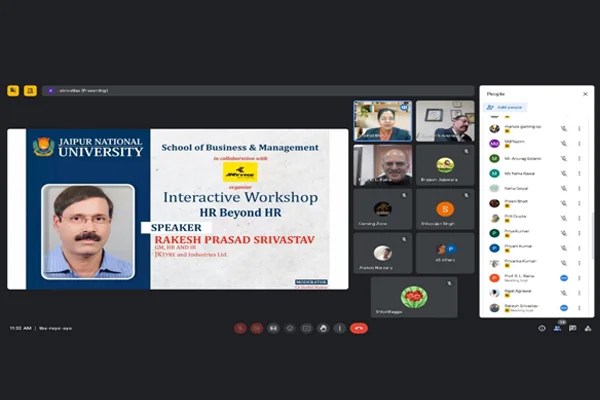Viewport: 600px width, 400px height.
Task: Select the video tile of man in office
Action: 445,121
